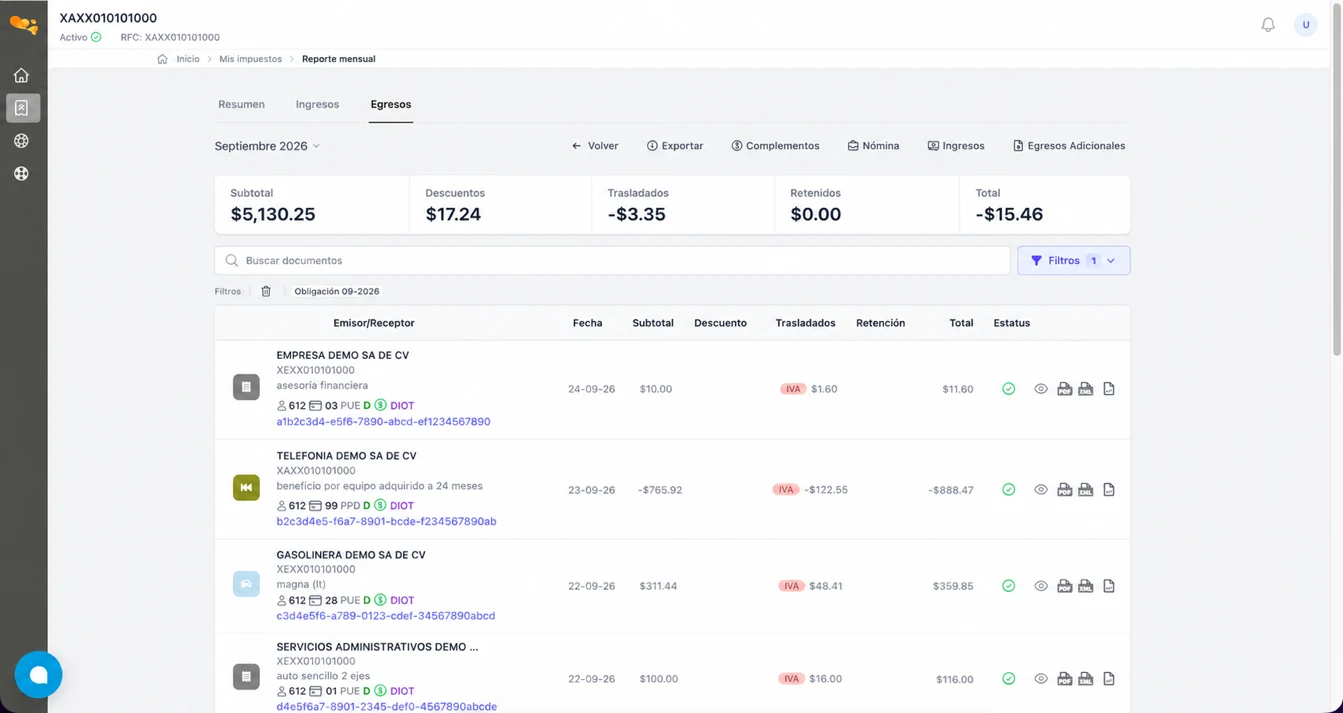The image size is (1343, 713).
Task: Click the Volver button
Action: tap(594, 146)
